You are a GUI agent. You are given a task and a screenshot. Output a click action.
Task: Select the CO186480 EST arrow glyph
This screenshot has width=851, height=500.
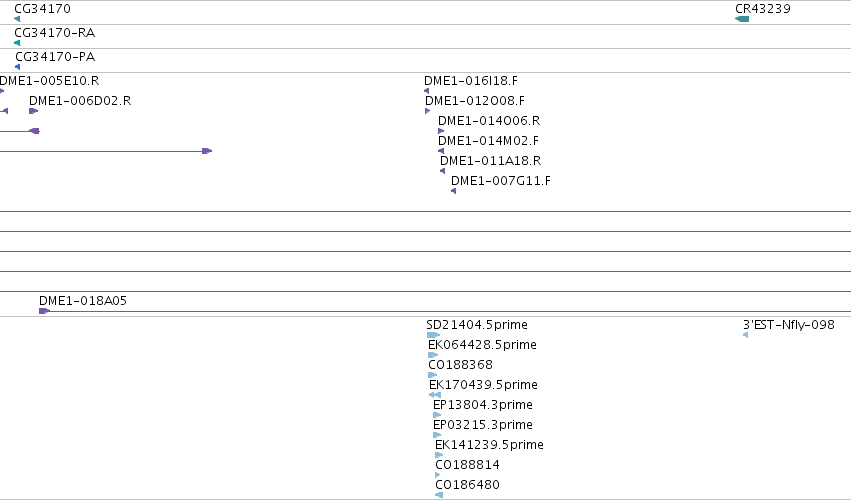coord(439,495)
